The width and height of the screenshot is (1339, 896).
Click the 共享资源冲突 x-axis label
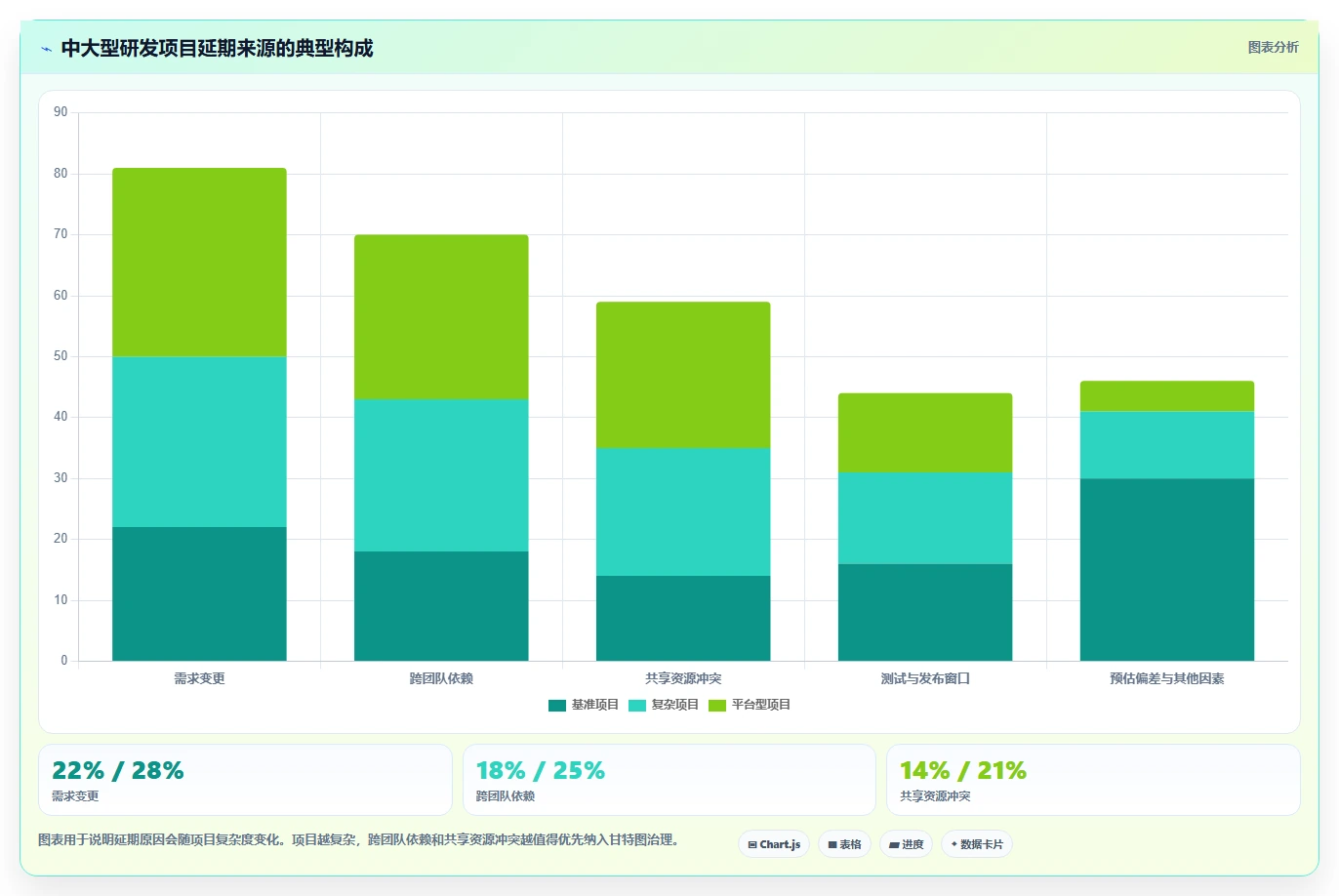click(x=683, y=678)
